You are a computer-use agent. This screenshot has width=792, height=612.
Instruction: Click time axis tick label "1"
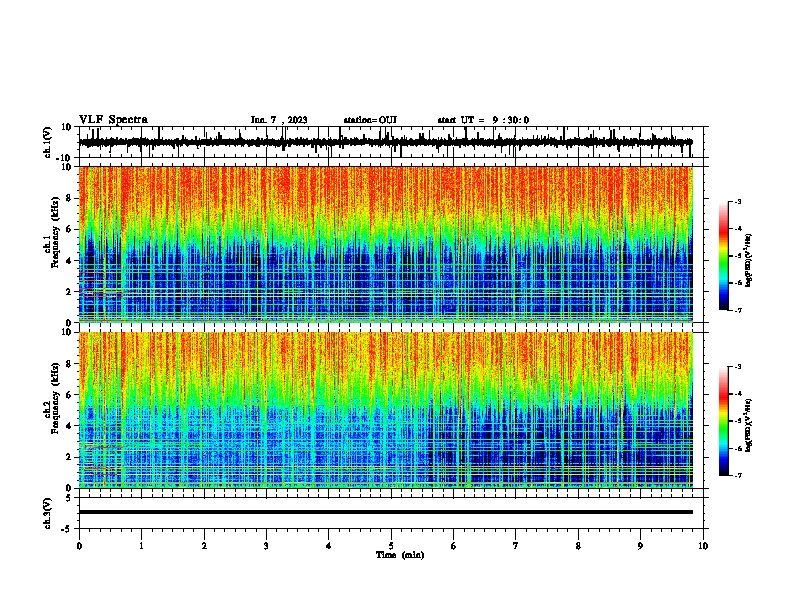[141, 546]
